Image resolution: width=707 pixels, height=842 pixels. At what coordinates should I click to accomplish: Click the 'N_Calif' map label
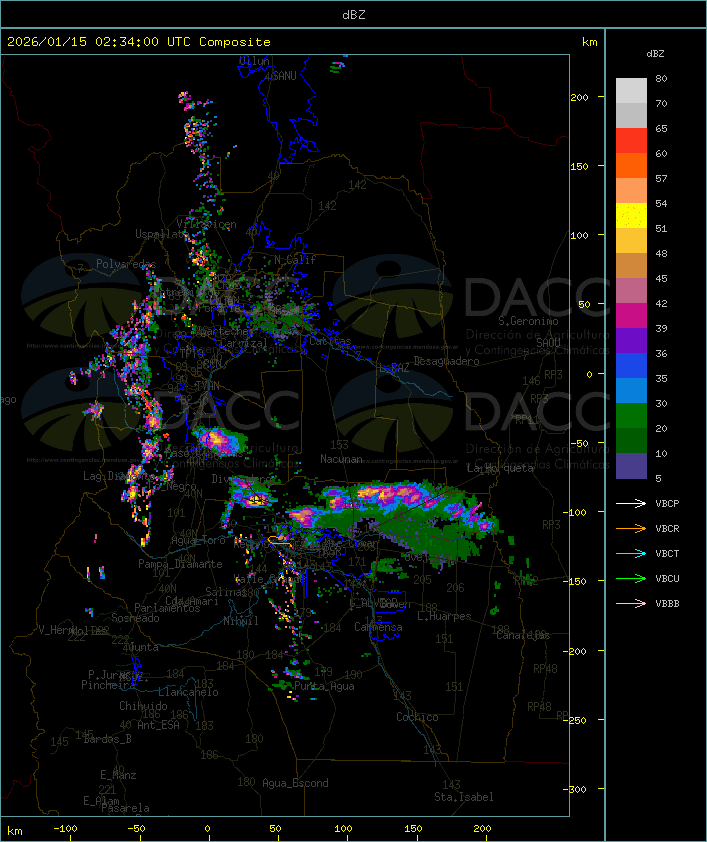(x=295, y=260)
